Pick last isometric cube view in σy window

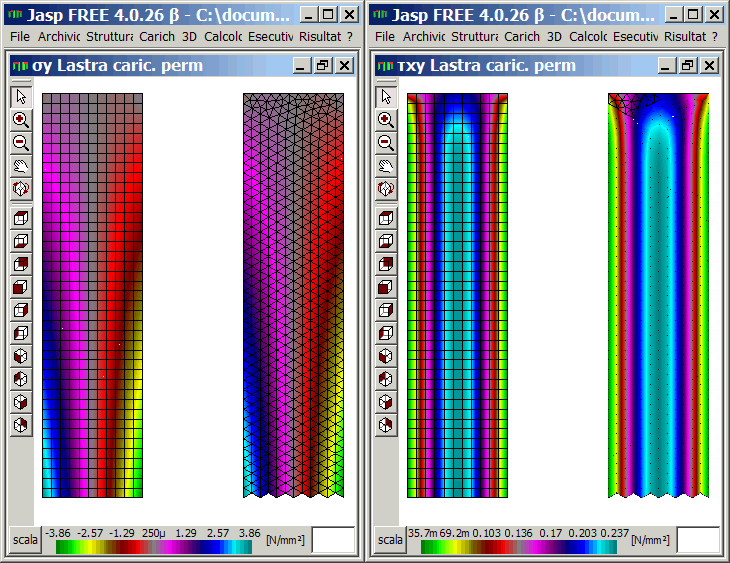pos(21,425)
